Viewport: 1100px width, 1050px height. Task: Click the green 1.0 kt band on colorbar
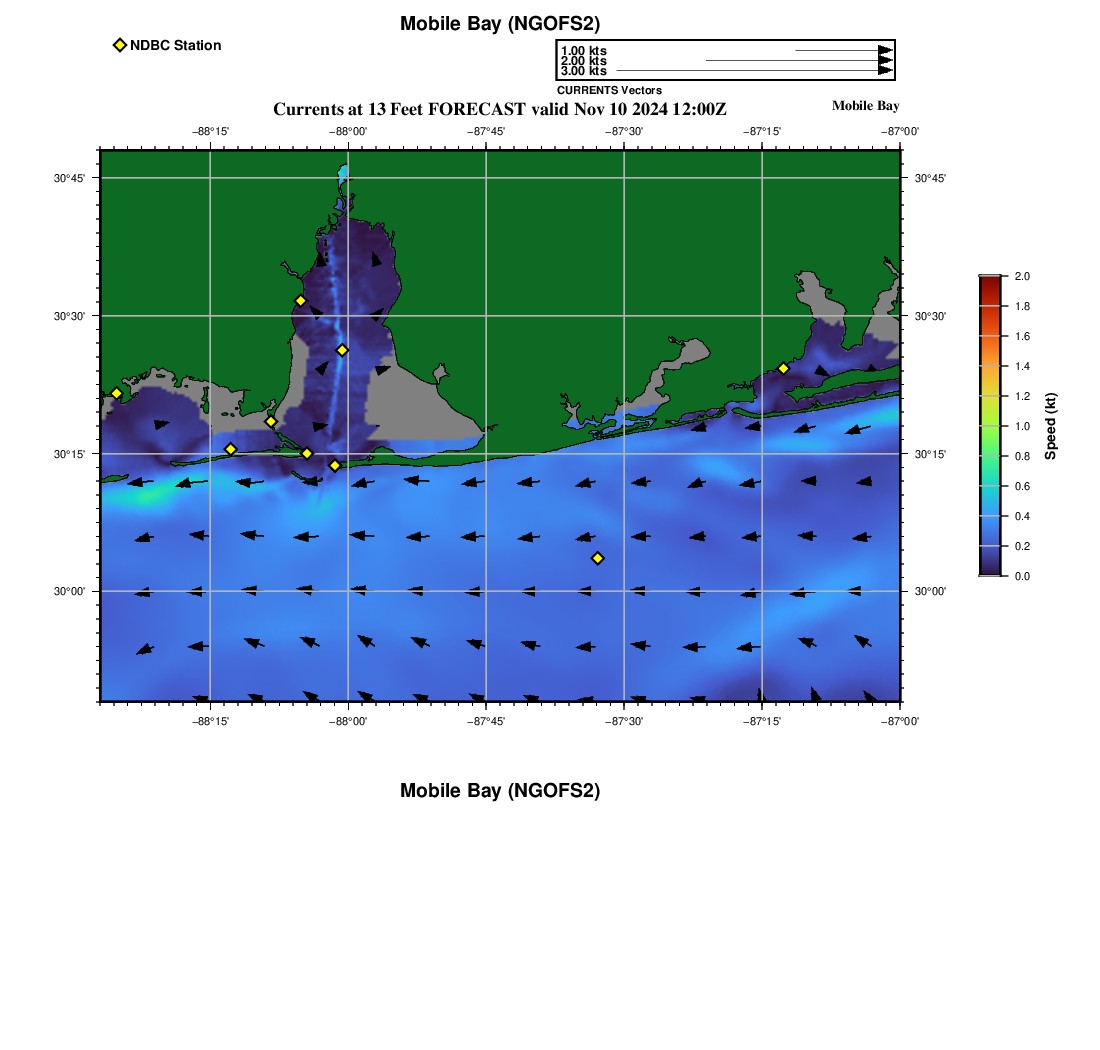[989, 426]
